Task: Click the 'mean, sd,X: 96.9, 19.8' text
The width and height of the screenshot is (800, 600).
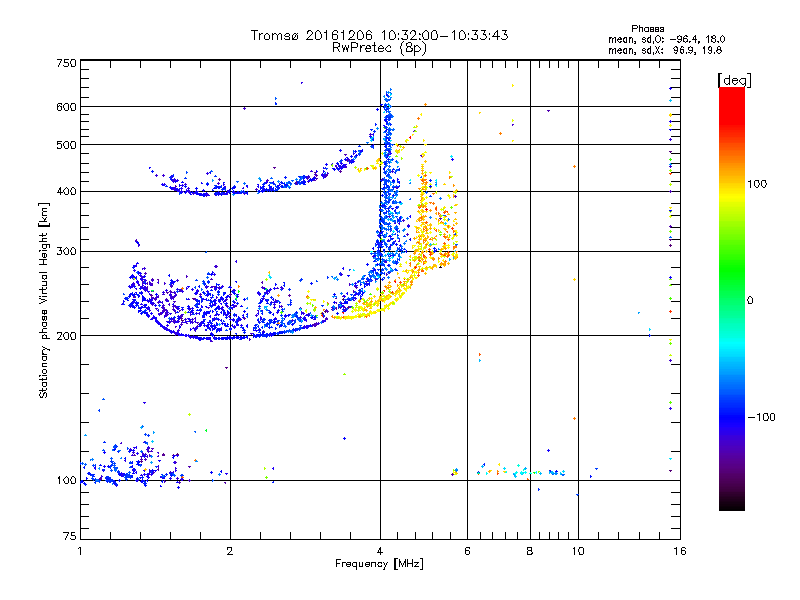Action: tap(665, 50)
